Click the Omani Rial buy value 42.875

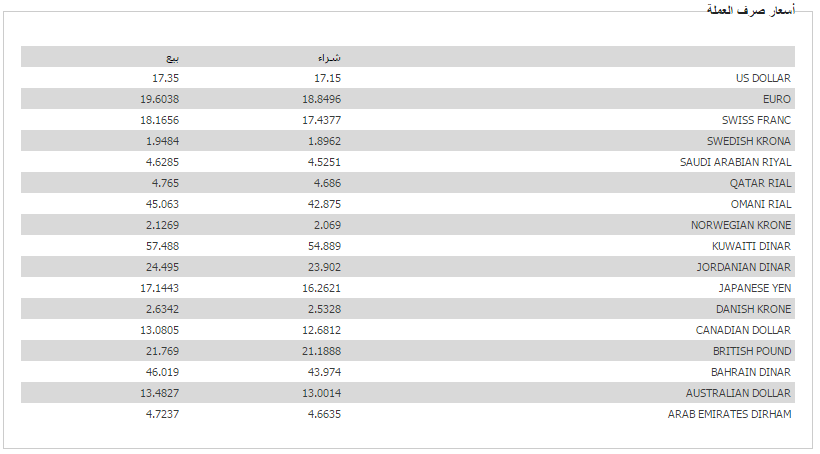click(324, 204)
